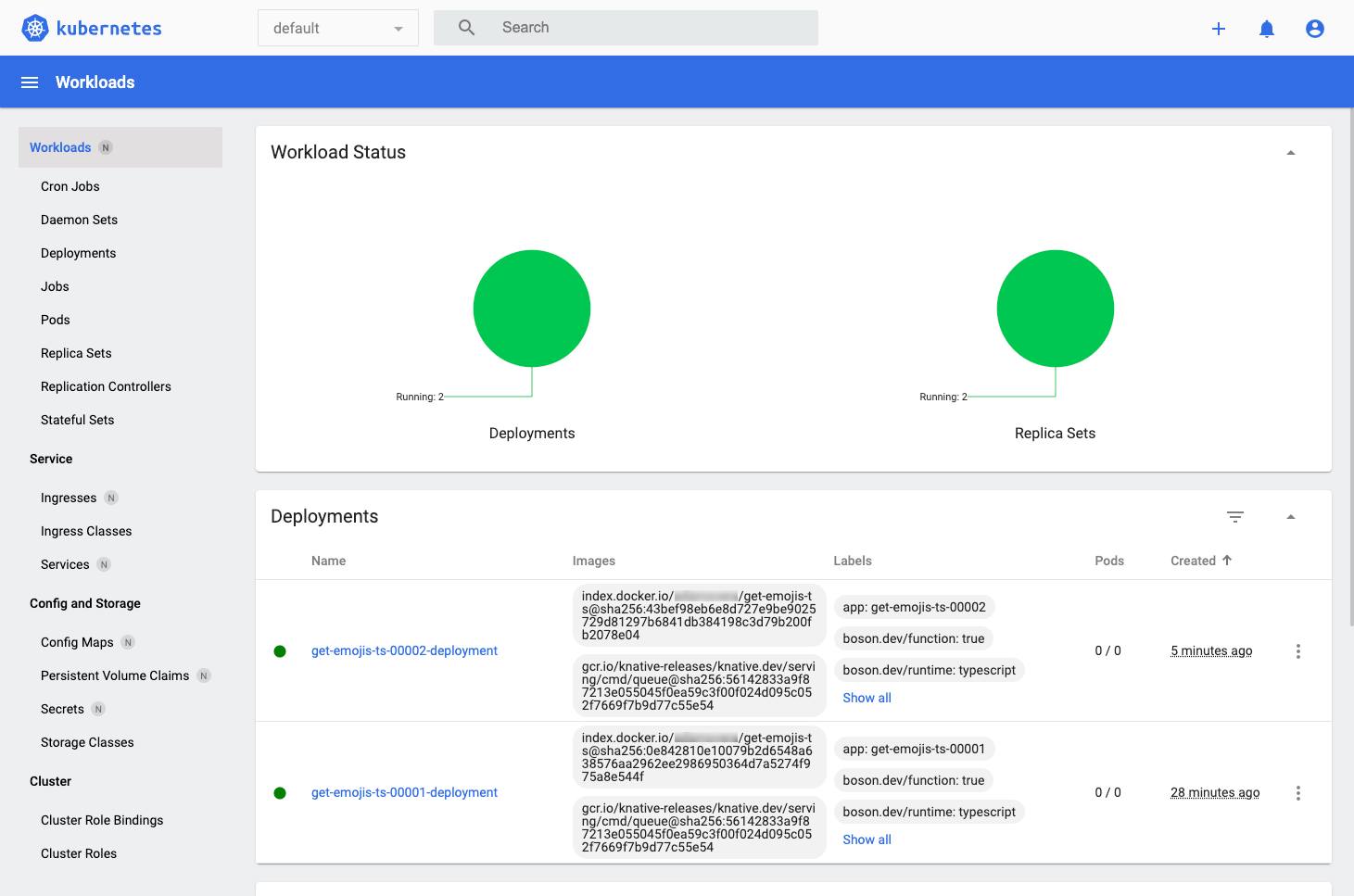Navigate to Cron Jobs

[x=70, y=185]
